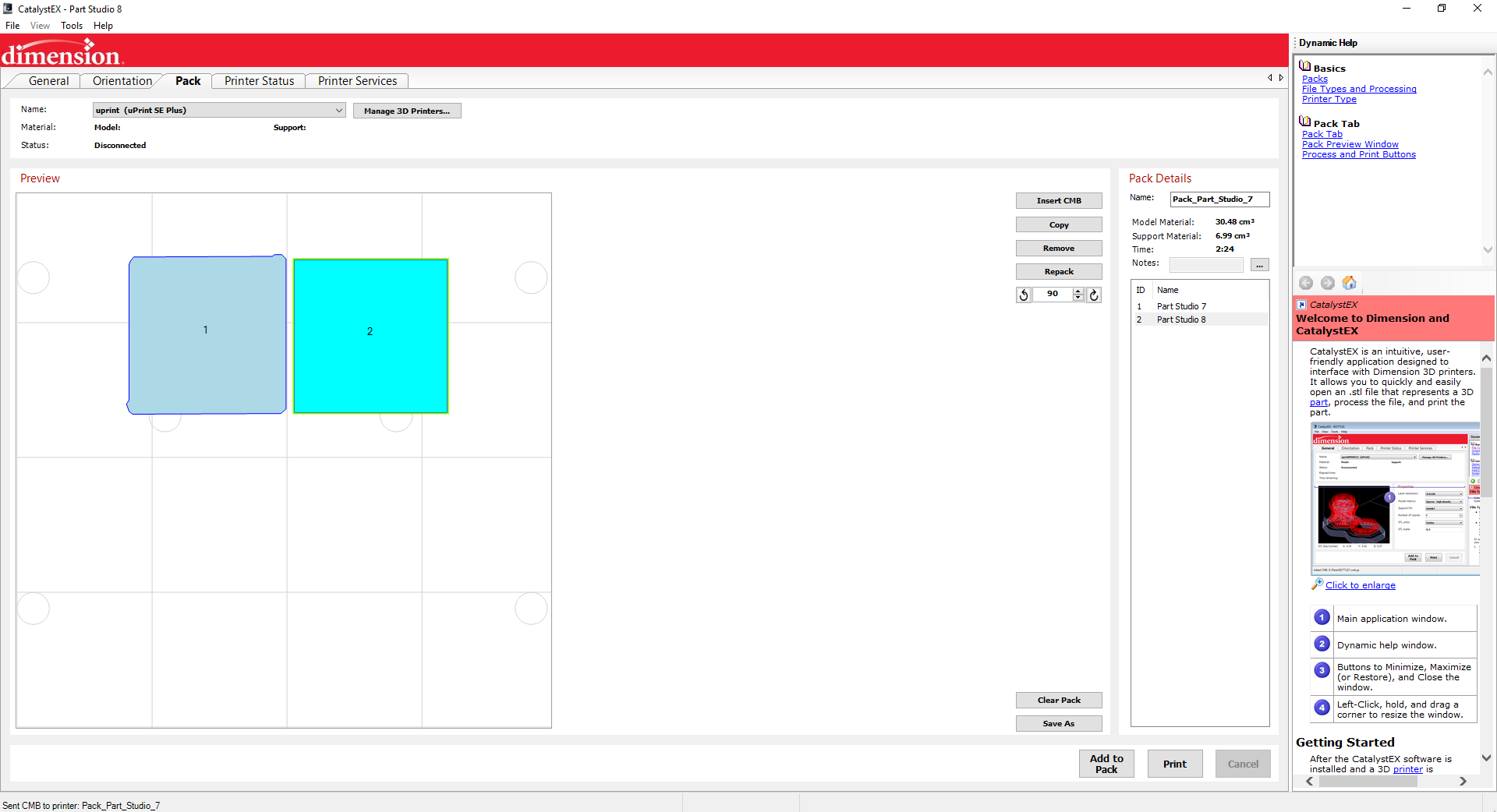Click numbered callout 2 for Dynamic help window
The image size is (1497, 812).
pyautogui.click(x=1322, y=644)
